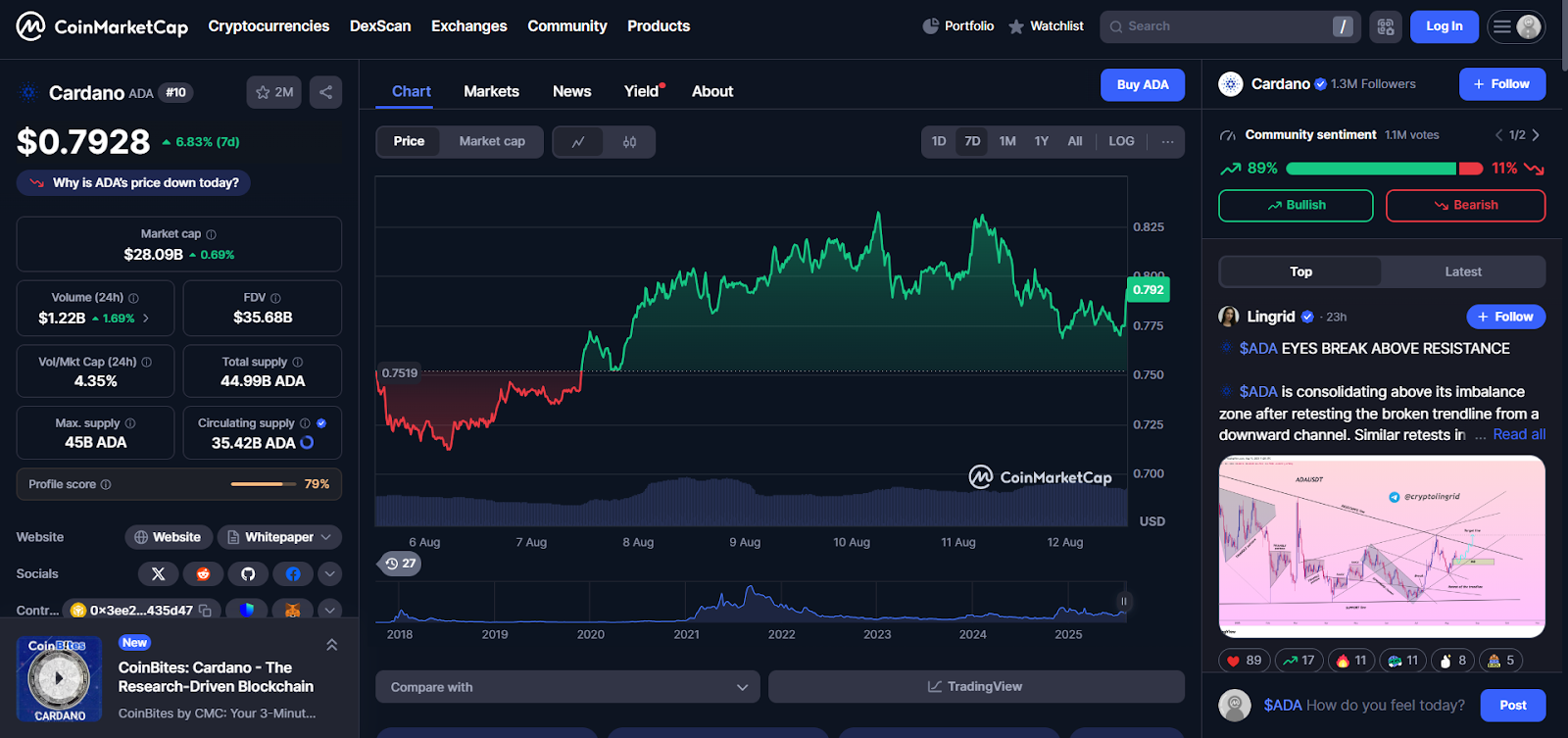This screenshot has height=738, width=1568.
Task: Click the Buy ADA button
Action: pos(1142,85)
